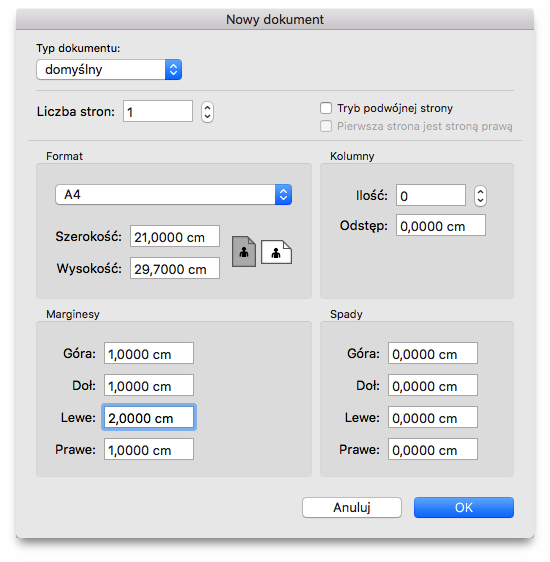Open the A4 page format dropdown

tap(173, 195)
